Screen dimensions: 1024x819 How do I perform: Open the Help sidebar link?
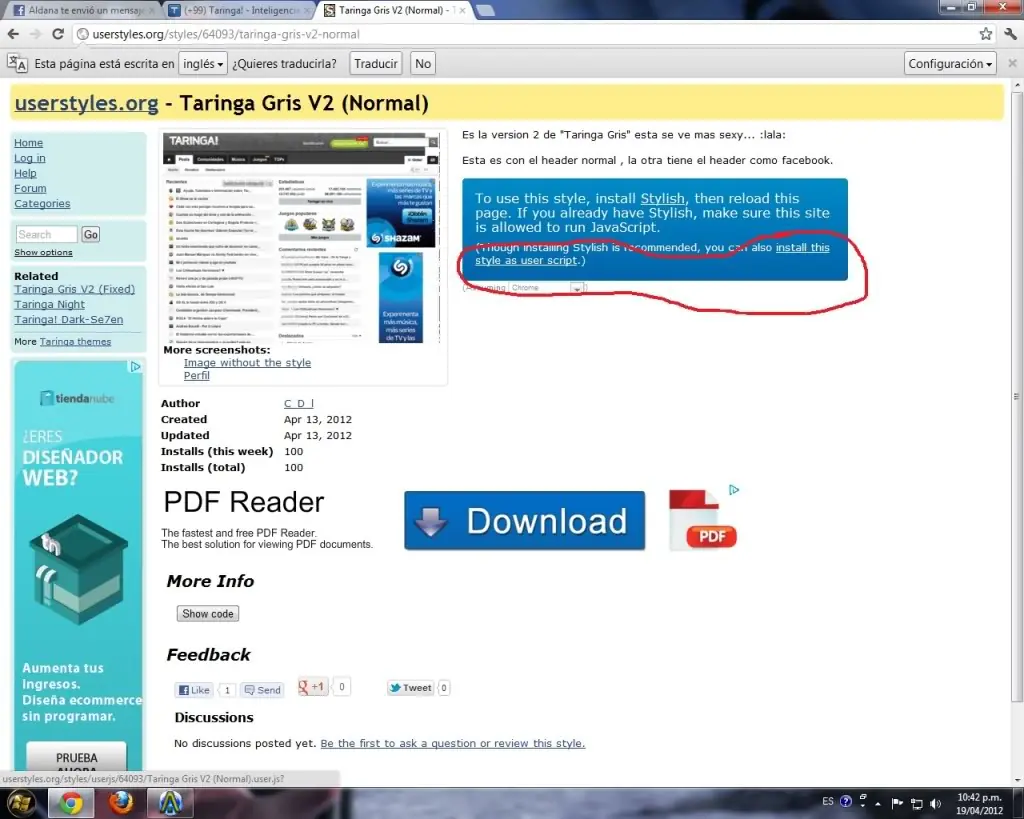pyautogui.click(x=25, y=173)
